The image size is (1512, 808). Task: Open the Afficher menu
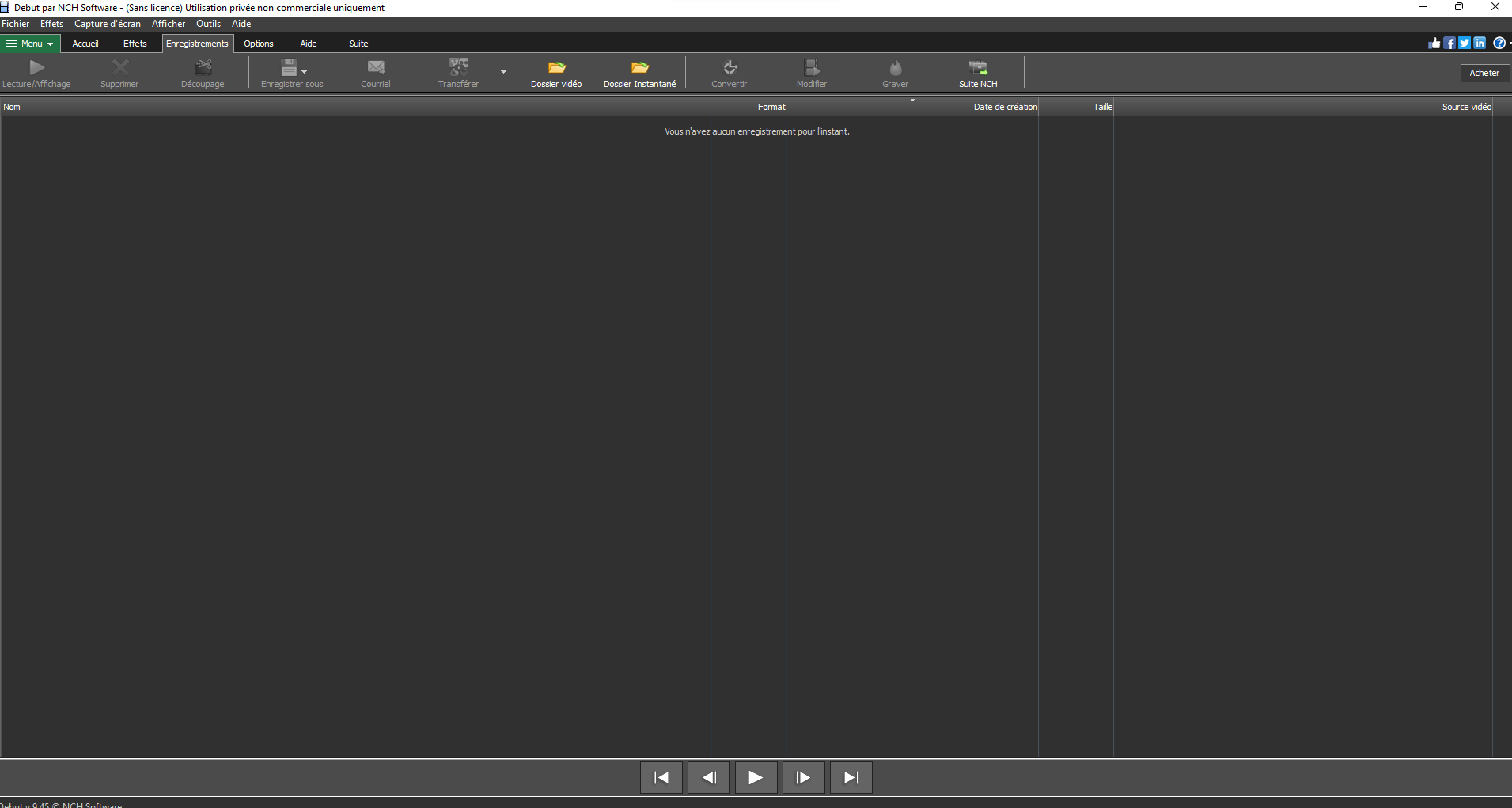(x=169, y=24)
